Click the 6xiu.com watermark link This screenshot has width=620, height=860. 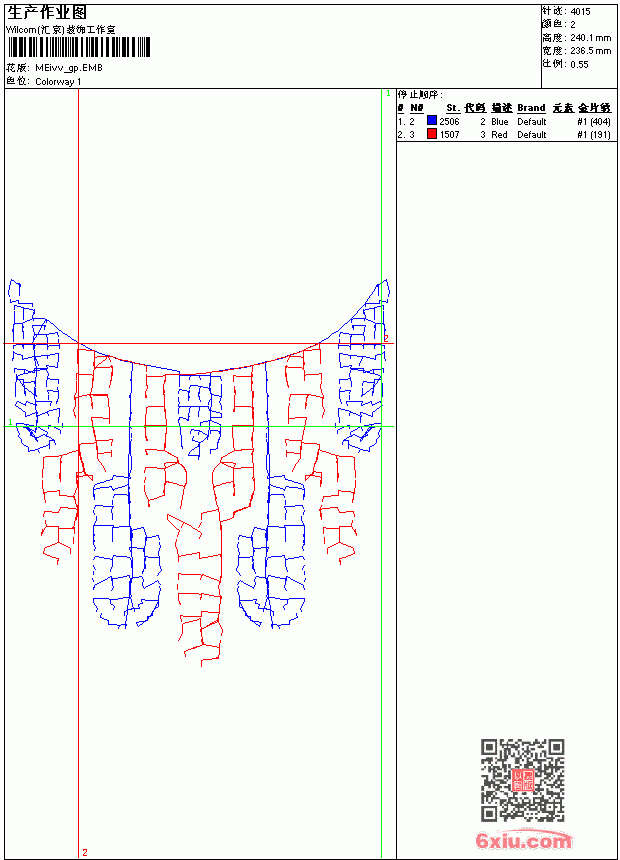click(x=523, y=840)
